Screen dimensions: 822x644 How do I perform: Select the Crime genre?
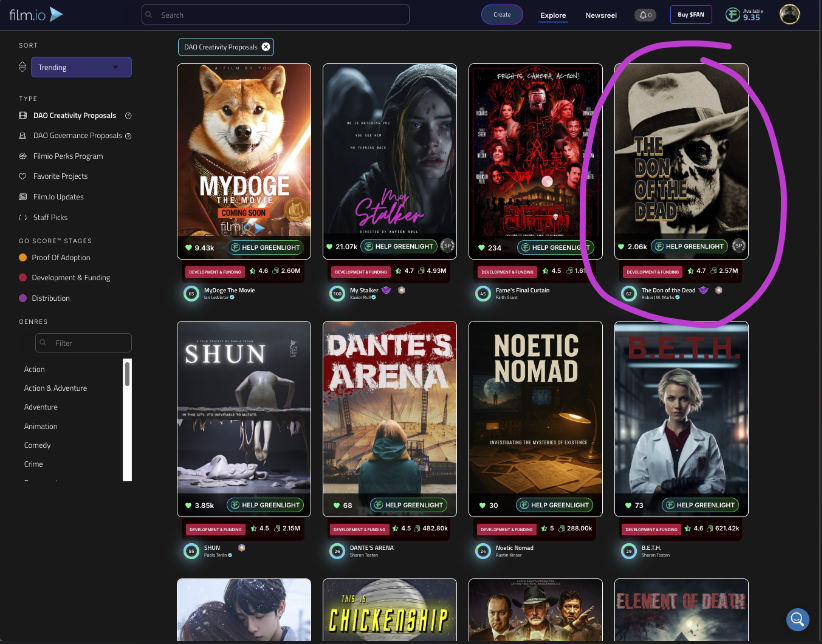click(x=33, y=464)
